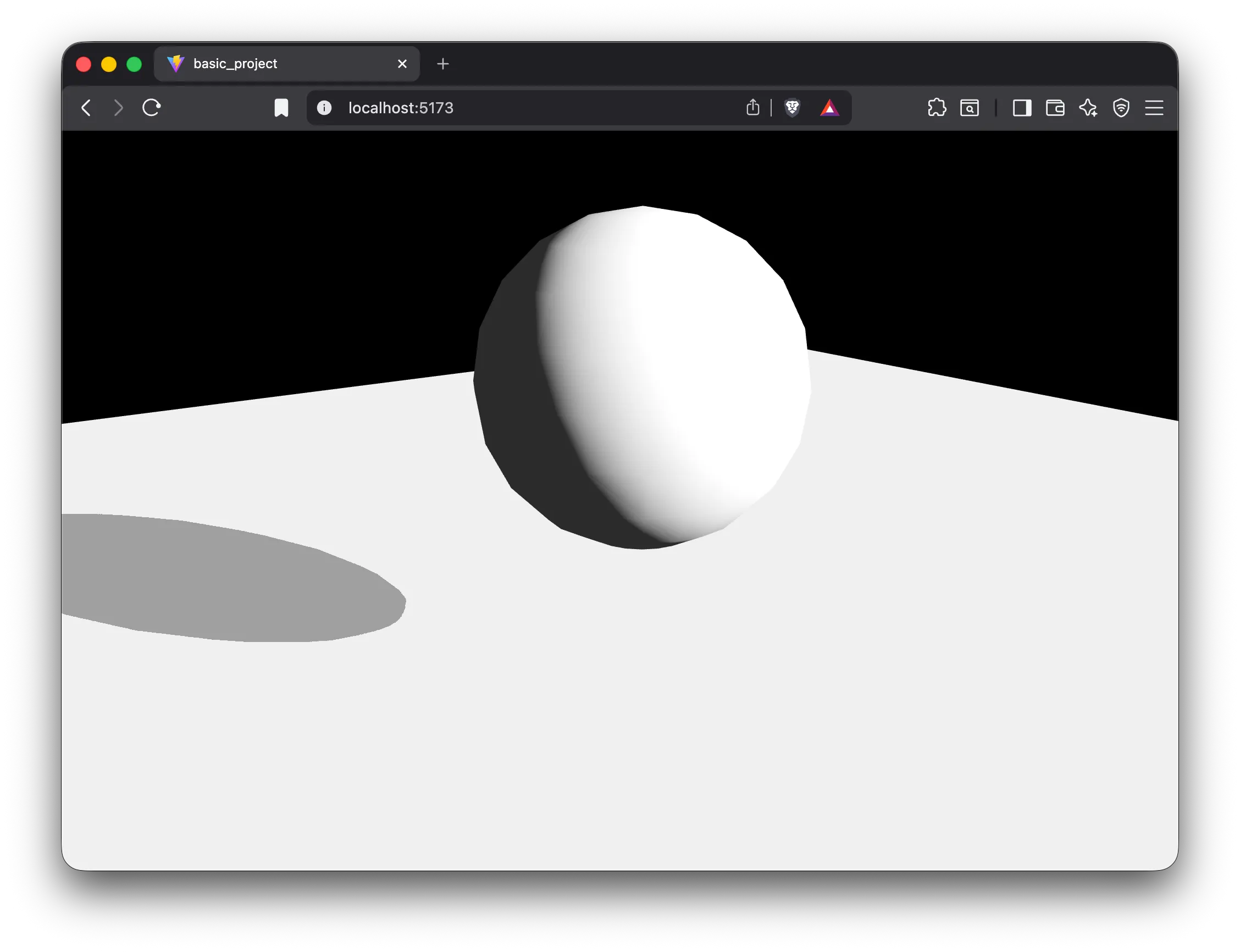Open the extensions puzzle icon
The width and height of the screenshot is (1240, 952).
(x=937, y=108)
